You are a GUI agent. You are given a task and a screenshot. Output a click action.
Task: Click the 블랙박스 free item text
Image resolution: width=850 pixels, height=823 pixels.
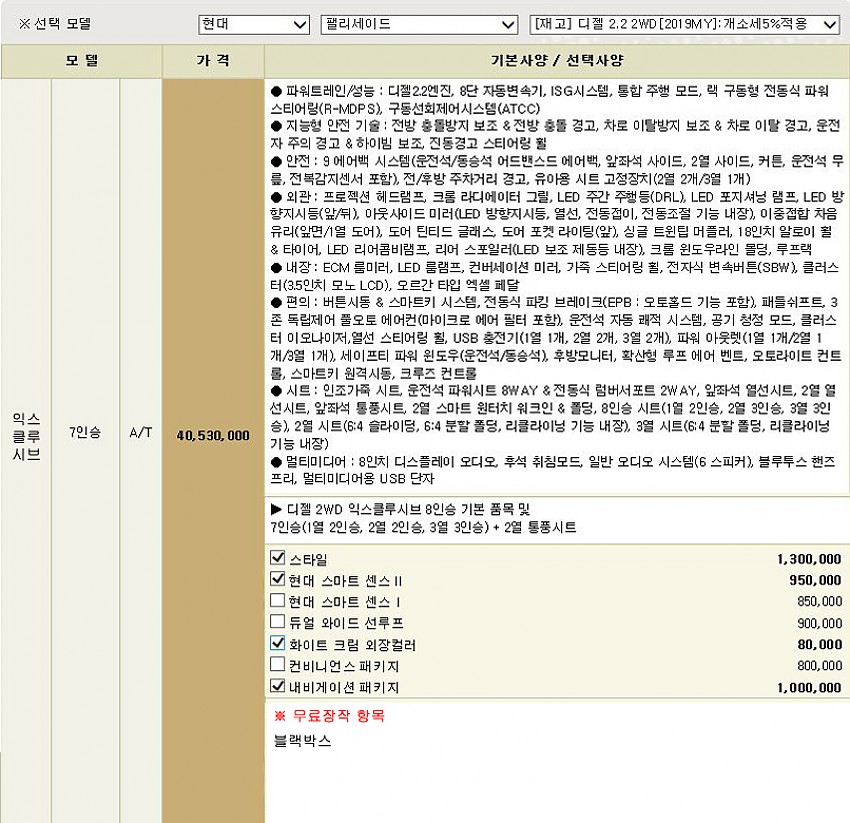pyautogui.click(x=302, y=741)
